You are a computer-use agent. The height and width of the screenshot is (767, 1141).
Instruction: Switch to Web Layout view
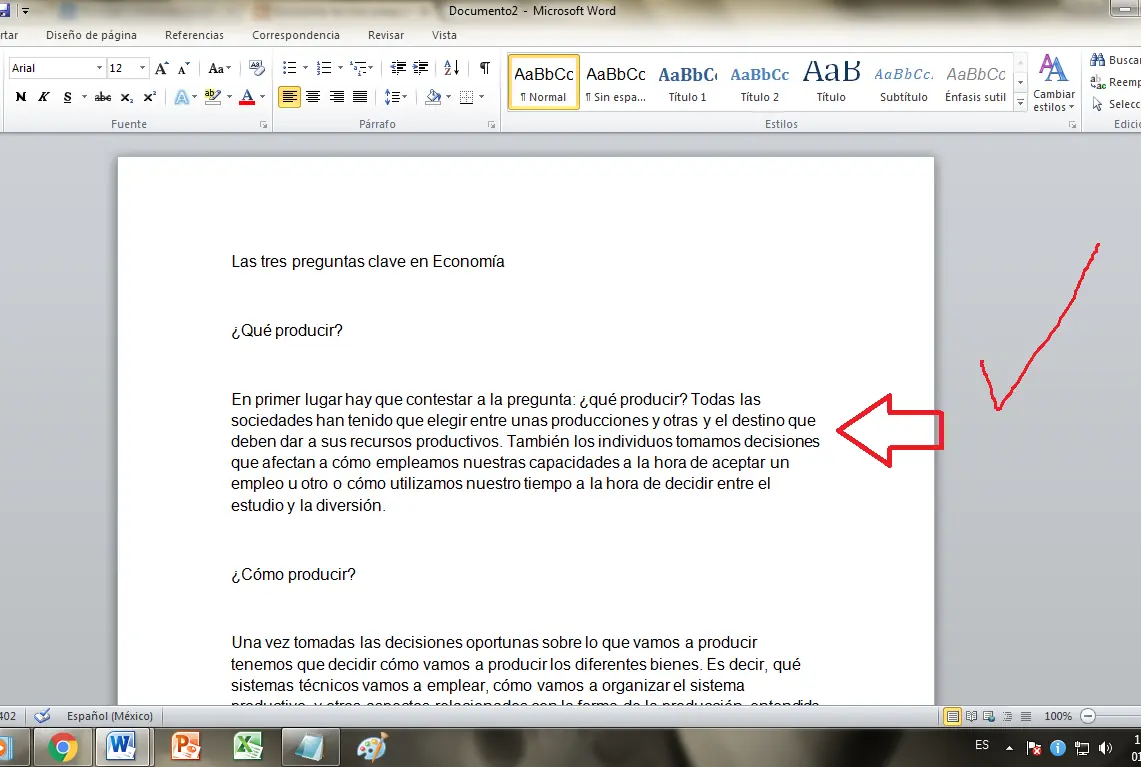[x=989, y=716]
